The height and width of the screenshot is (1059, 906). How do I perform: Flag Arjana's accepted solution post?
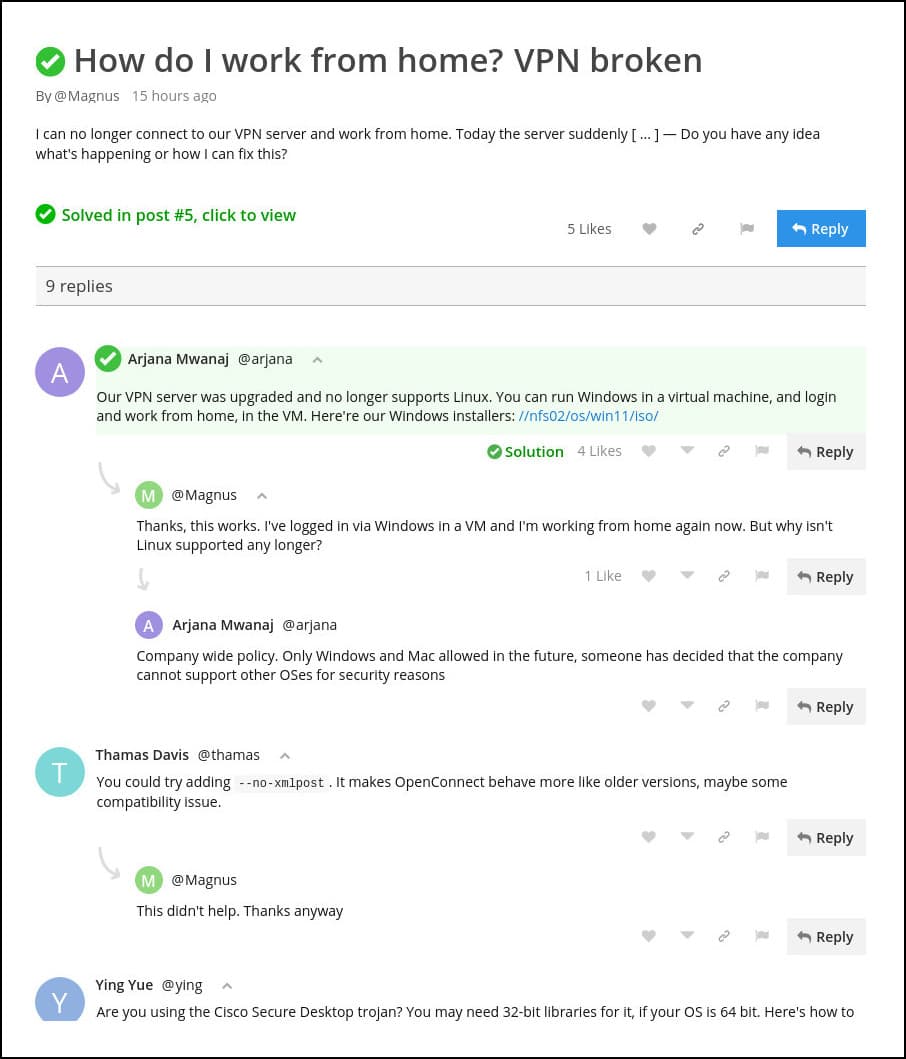click(x=761, y=452)
